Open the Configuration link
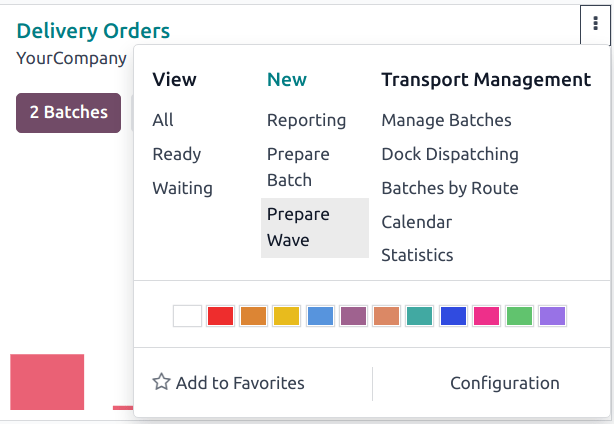 click(x=504, y=383)
